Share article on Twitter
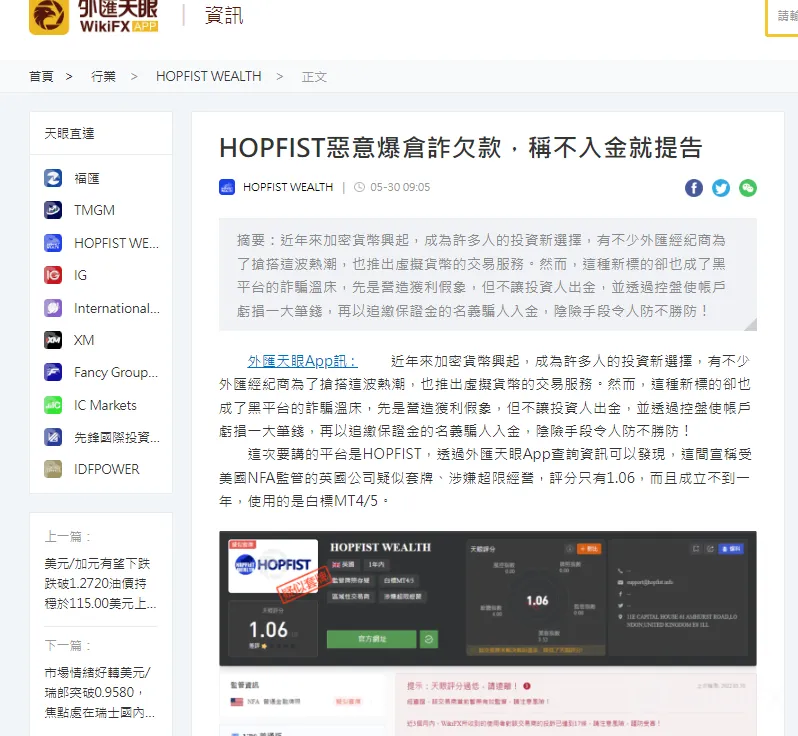 coord(721,188)
